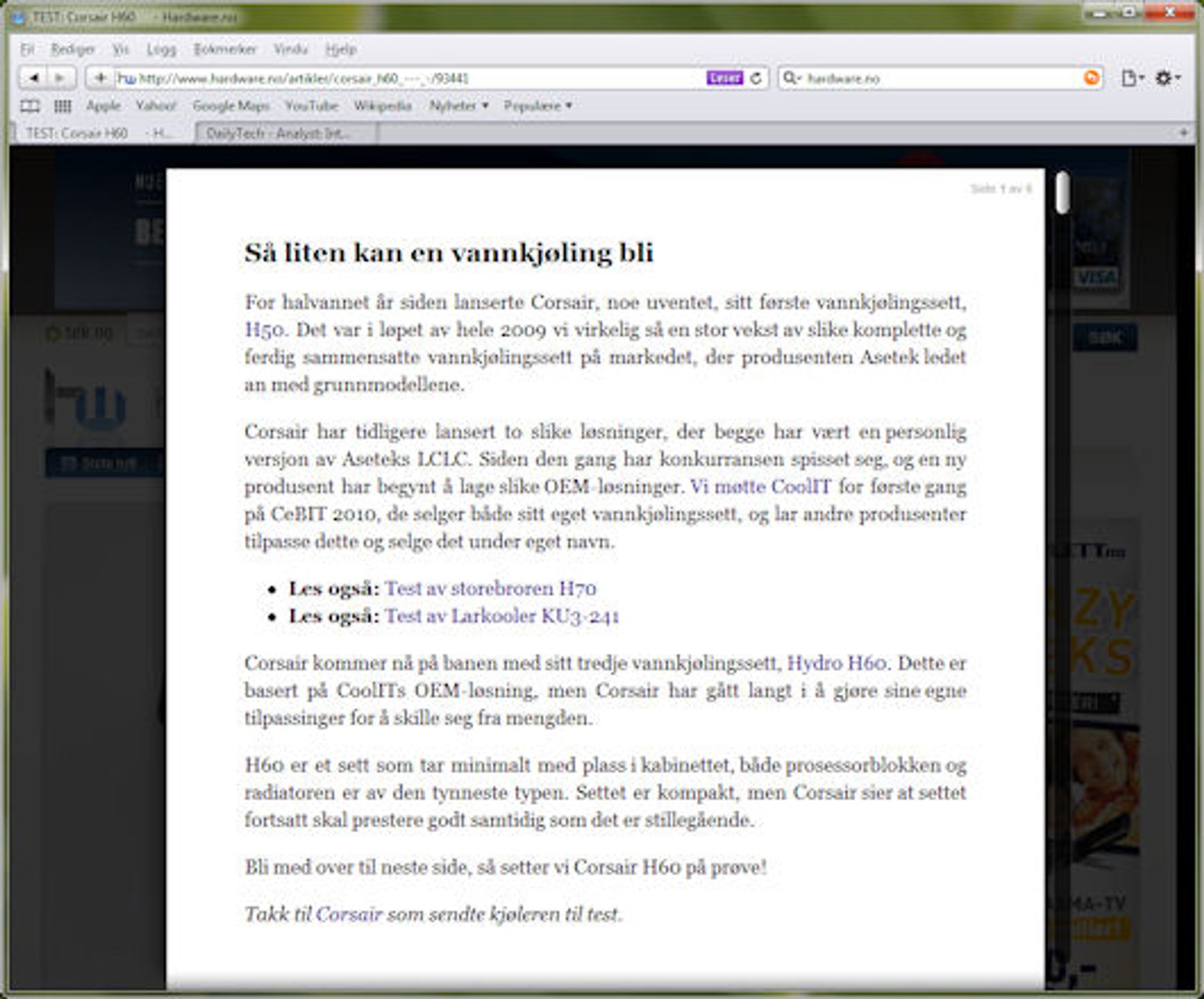Click the VISA ad behind the reader

click(x=1096, y=277)
